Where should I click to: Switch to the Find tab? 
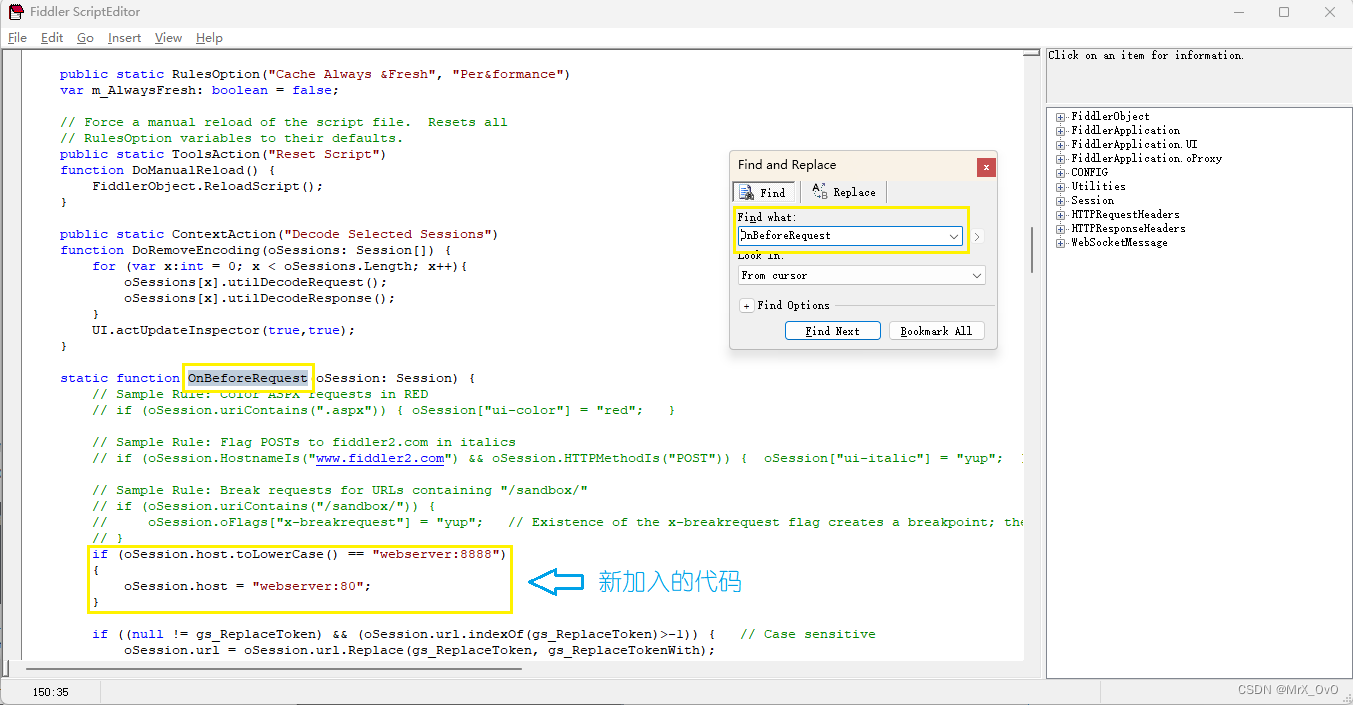pyautogui.click(x=764, y=192)
